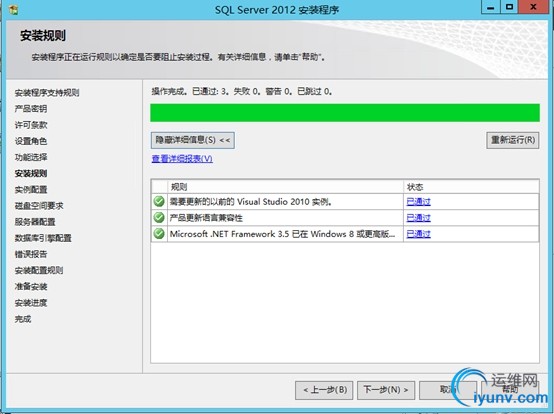Click rule text 产品更新语言兼容性

[206, 218]
